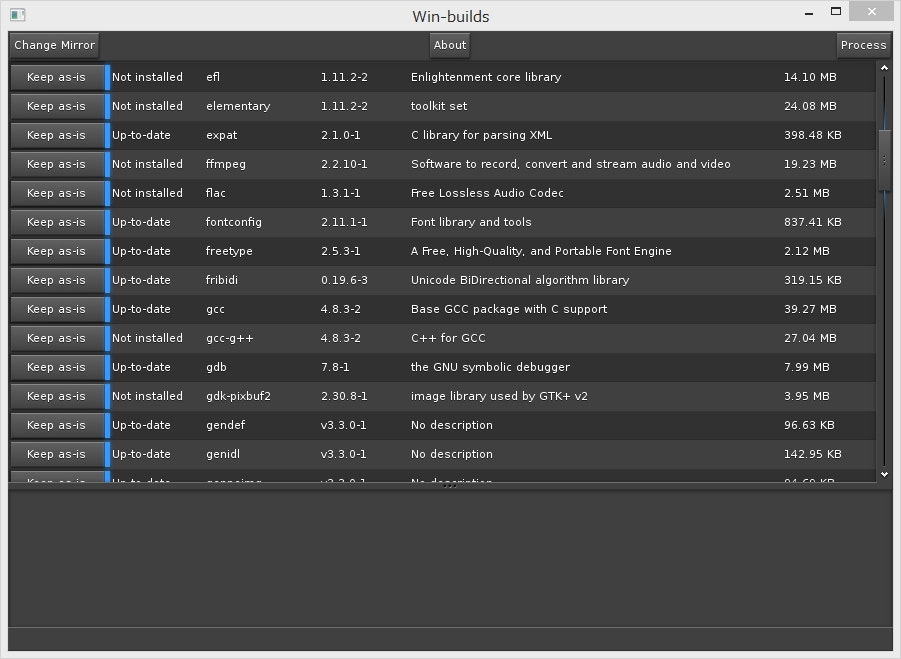Toggle Keep as-is action for flac
The image size is (901, 659).
(x=57, y=193)
